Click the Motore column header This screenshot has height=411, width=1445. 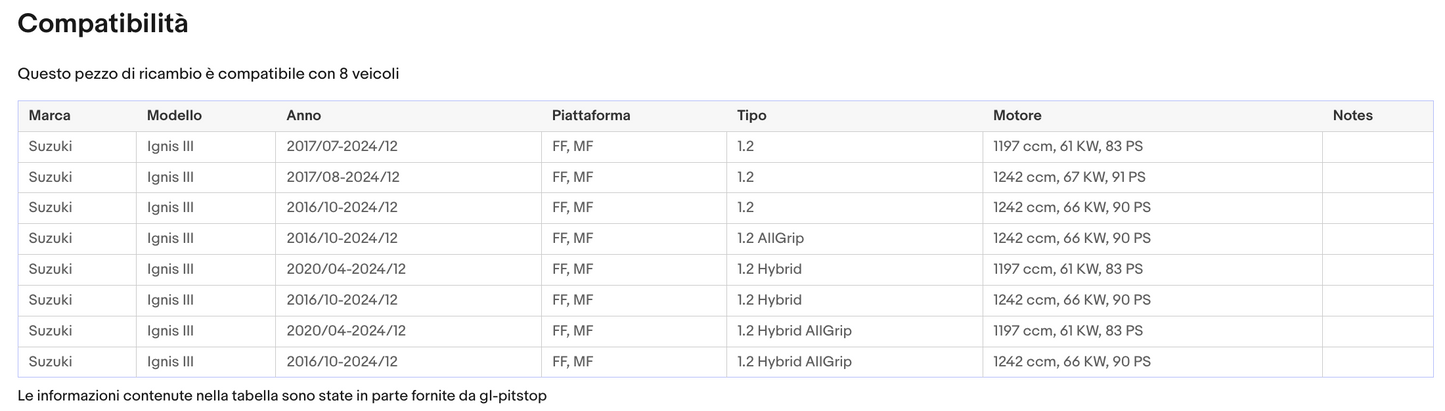1017,116
